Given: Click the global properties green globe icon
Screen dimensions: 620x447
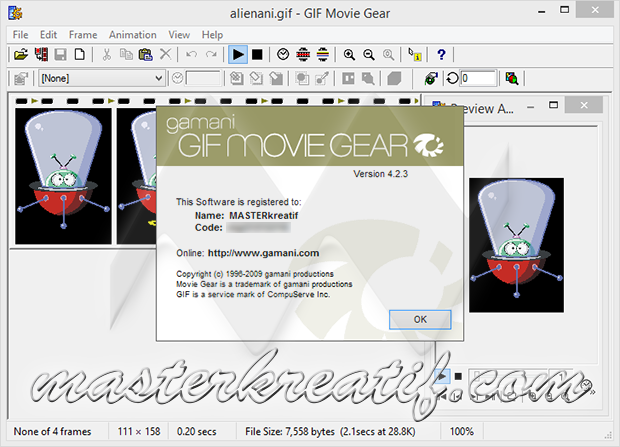Looking at the screenshot, I should coord(431,78).
